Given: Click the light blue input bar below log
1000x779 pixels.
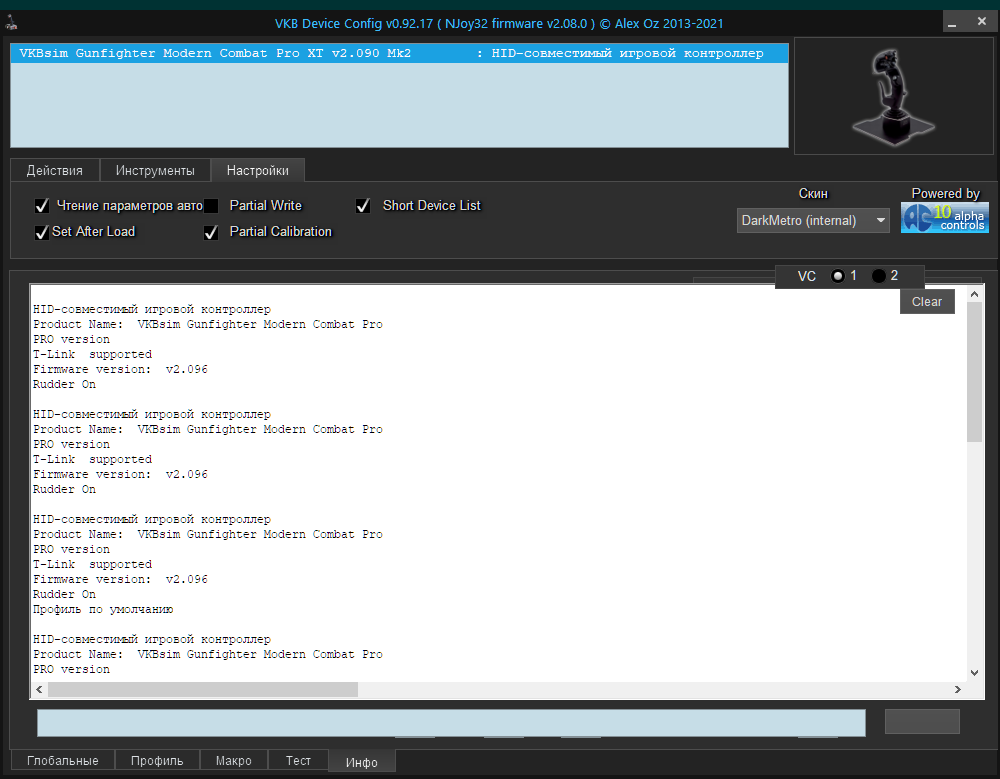Looking at the screenshot, I should (451, 722).
